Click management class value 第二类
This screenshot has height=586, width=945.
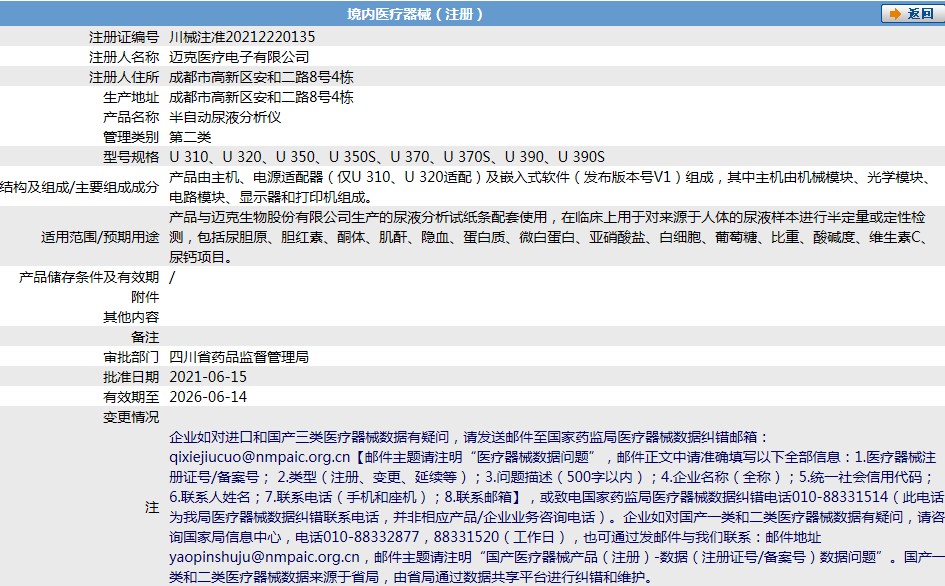190,137
